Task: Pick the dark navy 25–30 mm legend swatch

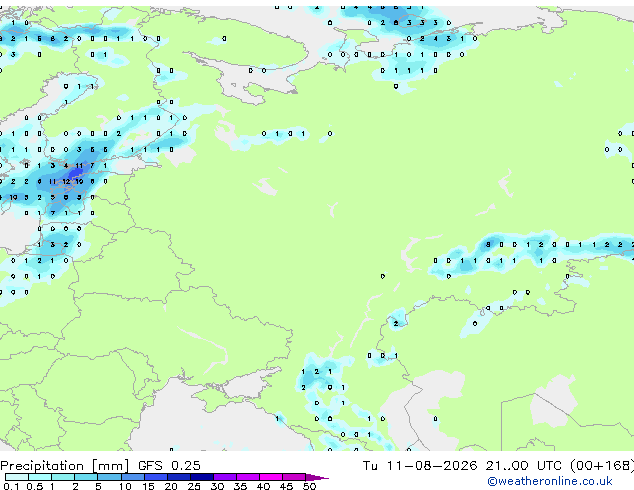Action: pyautogui.click(x=202, y=477)
